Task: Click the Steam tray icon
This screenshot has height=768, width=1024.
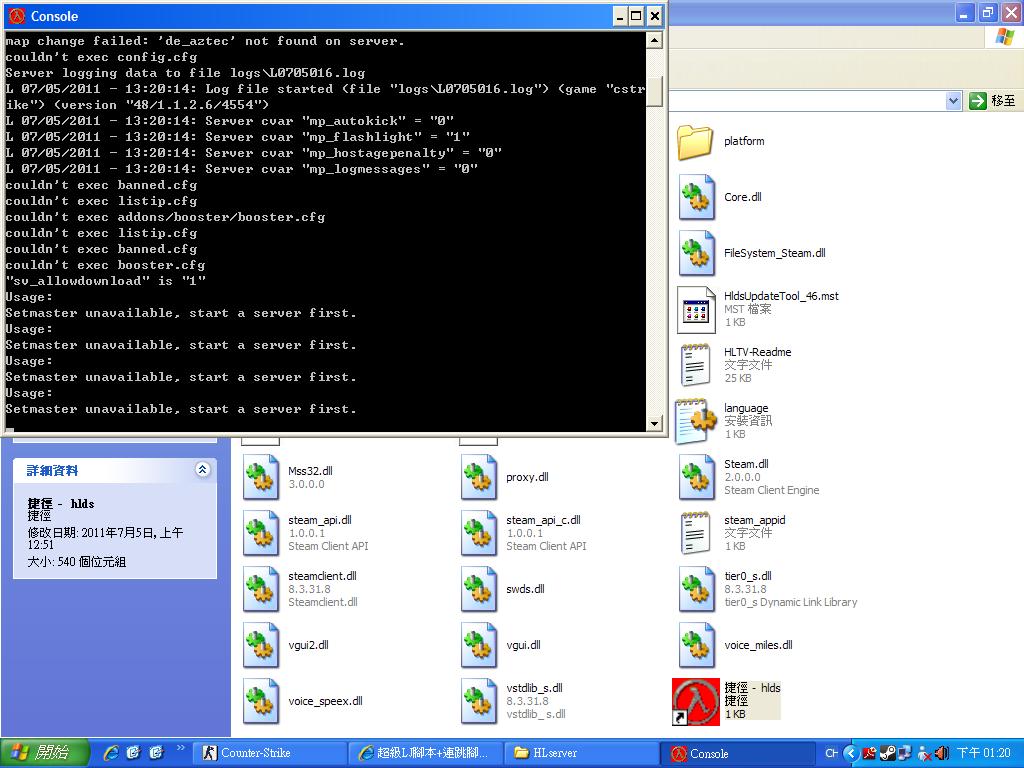Action: pyautogui.click(x=888, y=753)
